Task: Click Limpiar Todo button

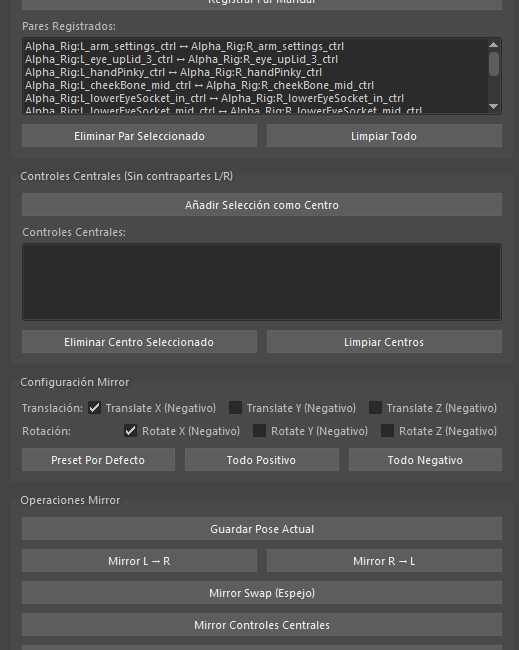Action: coord(384,136)
